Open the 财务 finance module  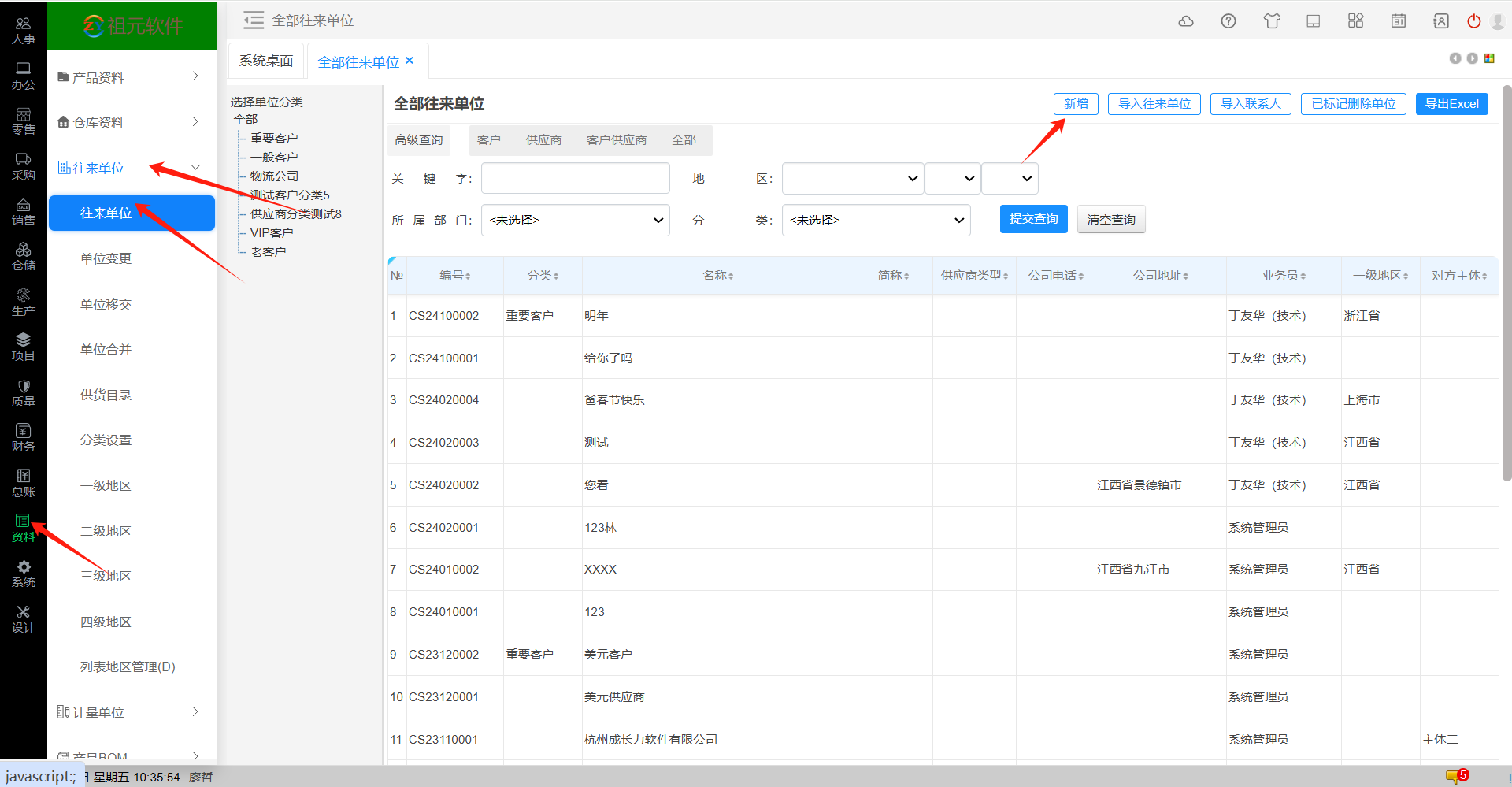pos(24,438)
